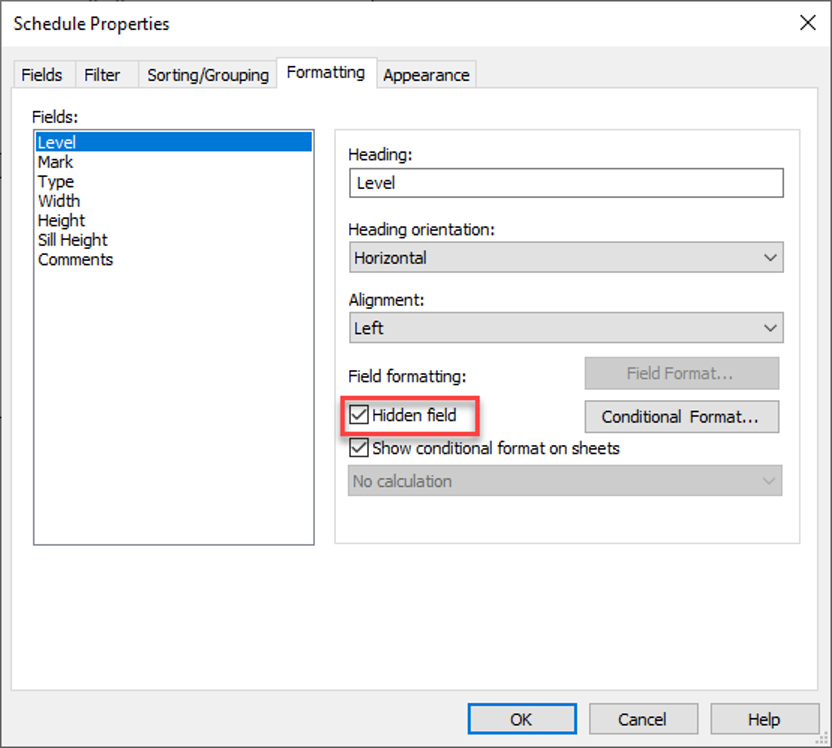
Task: Switch to the Fields tab
Action: (42, 75)
